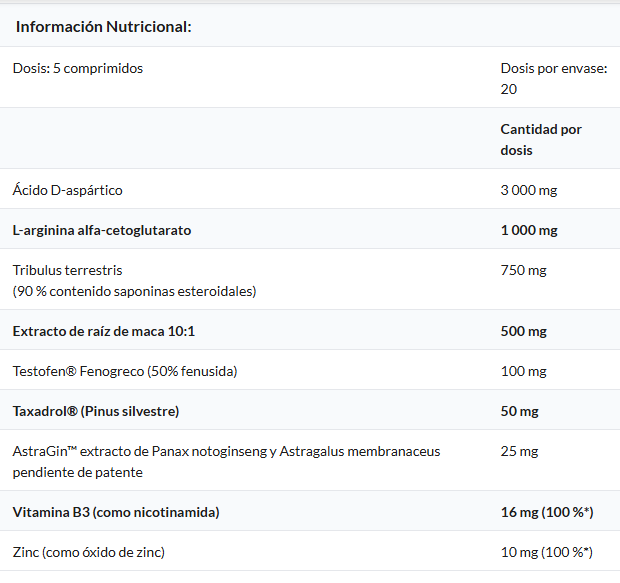Screen dimensions: 620x583
Task: Select the 750 mg value
Action: pos(524,270)
